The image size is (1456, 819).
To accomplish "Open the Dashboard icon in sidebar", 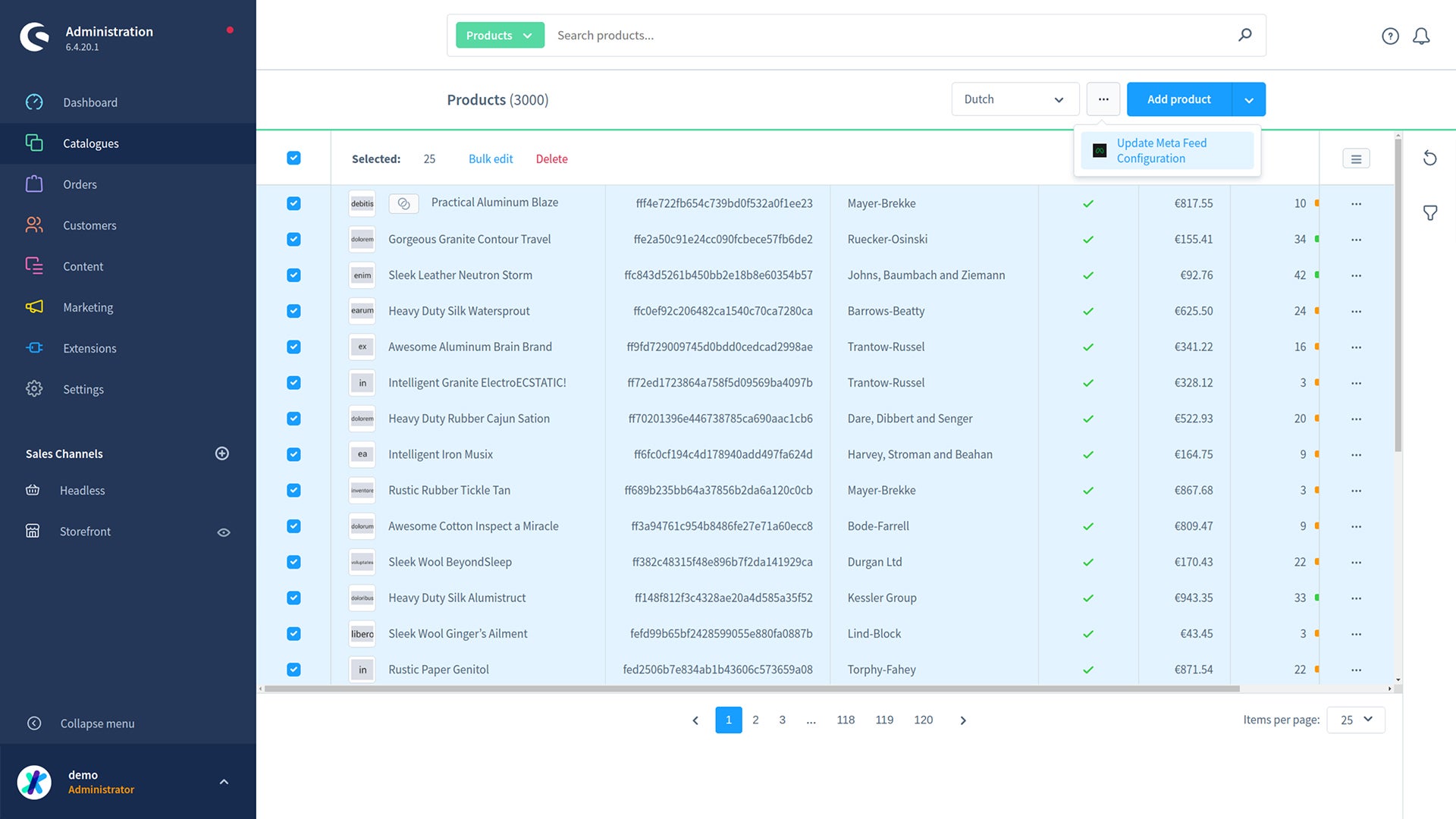I will (x=34, y=102).
